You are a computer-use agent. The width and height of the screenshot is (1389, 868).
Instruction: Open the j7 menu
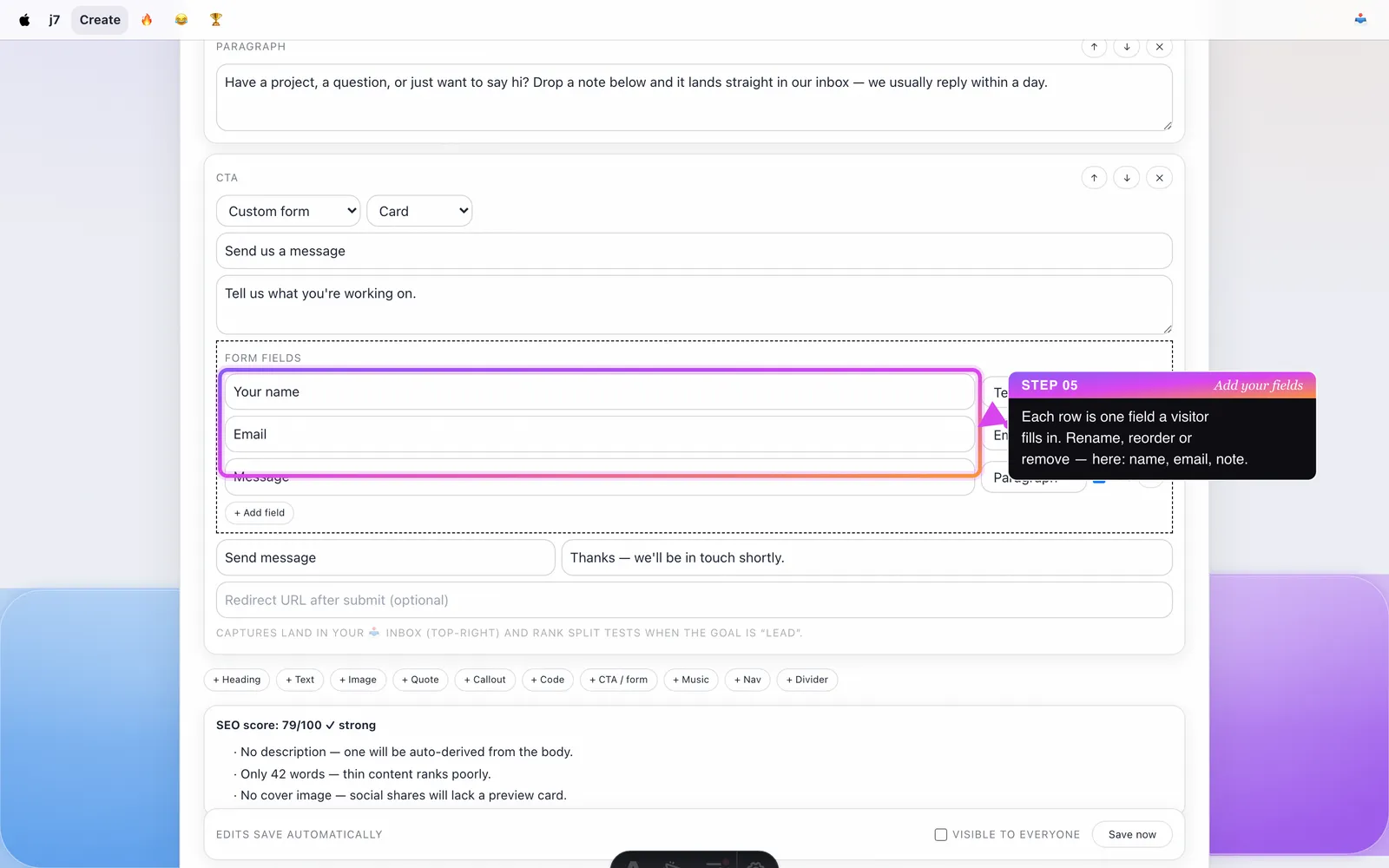click(54, 19)
